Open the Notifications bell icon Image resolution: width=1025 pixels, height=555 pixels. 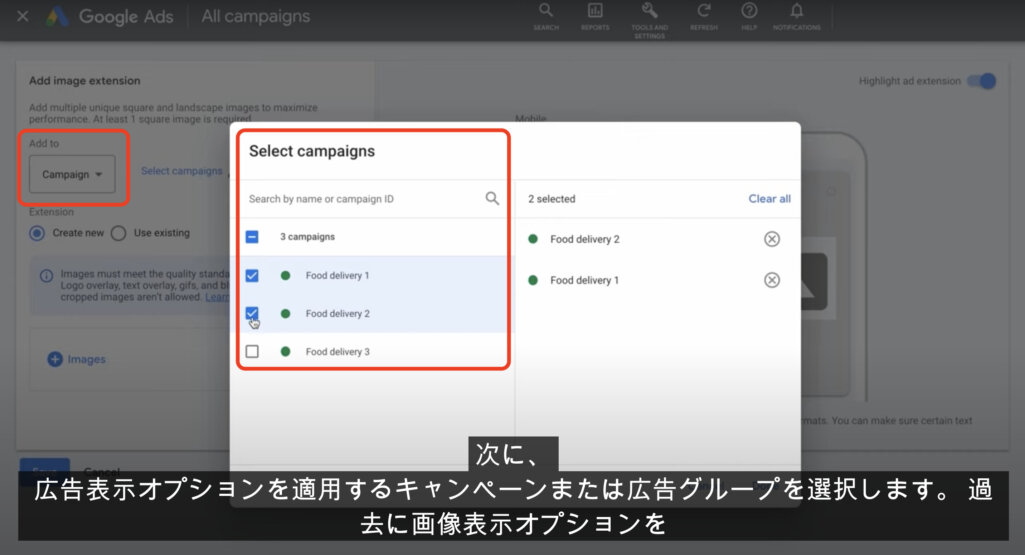click(796, 11)
